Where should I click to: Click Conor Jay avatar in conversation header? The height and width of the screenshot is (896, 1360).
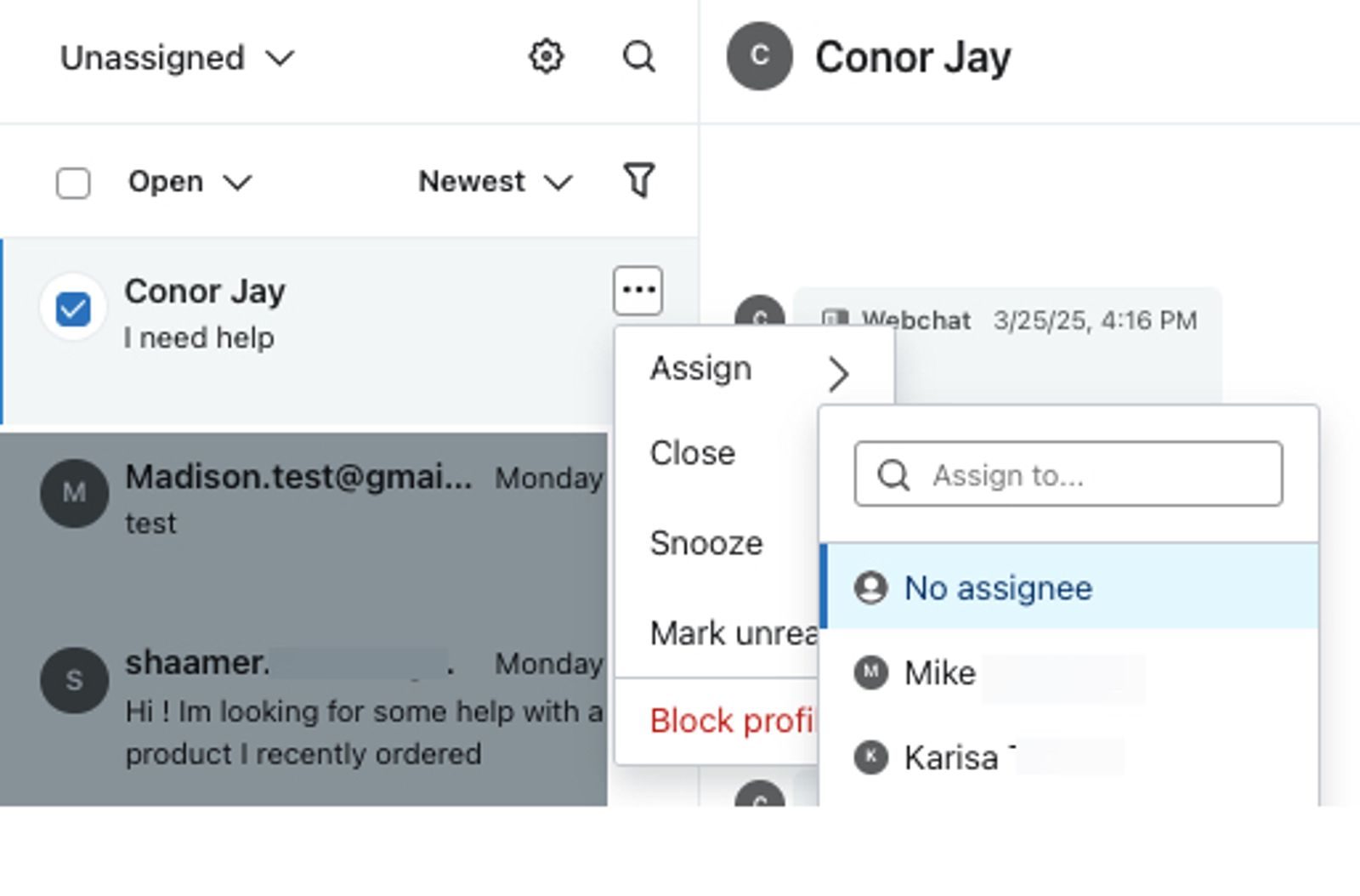759,56
